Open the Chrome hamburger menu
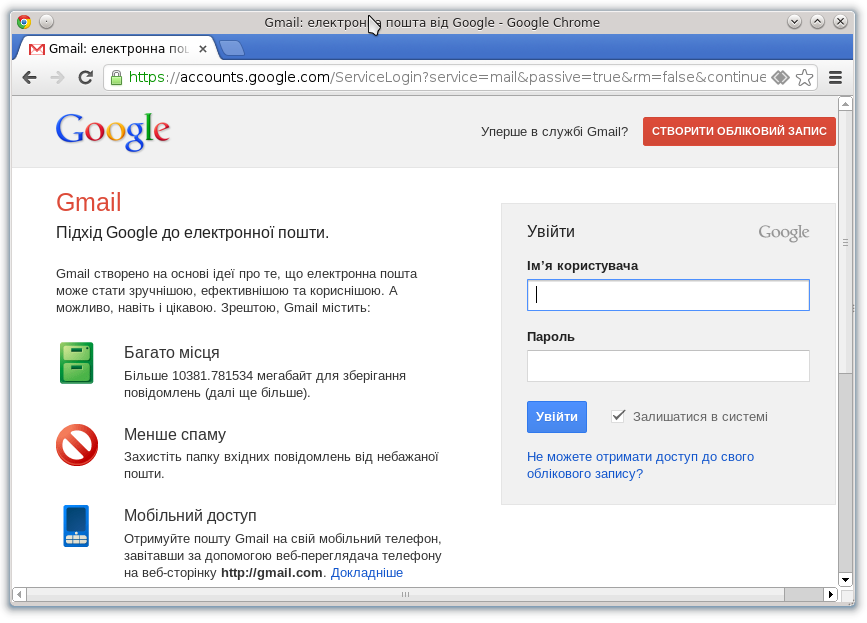 coord(835,77)
